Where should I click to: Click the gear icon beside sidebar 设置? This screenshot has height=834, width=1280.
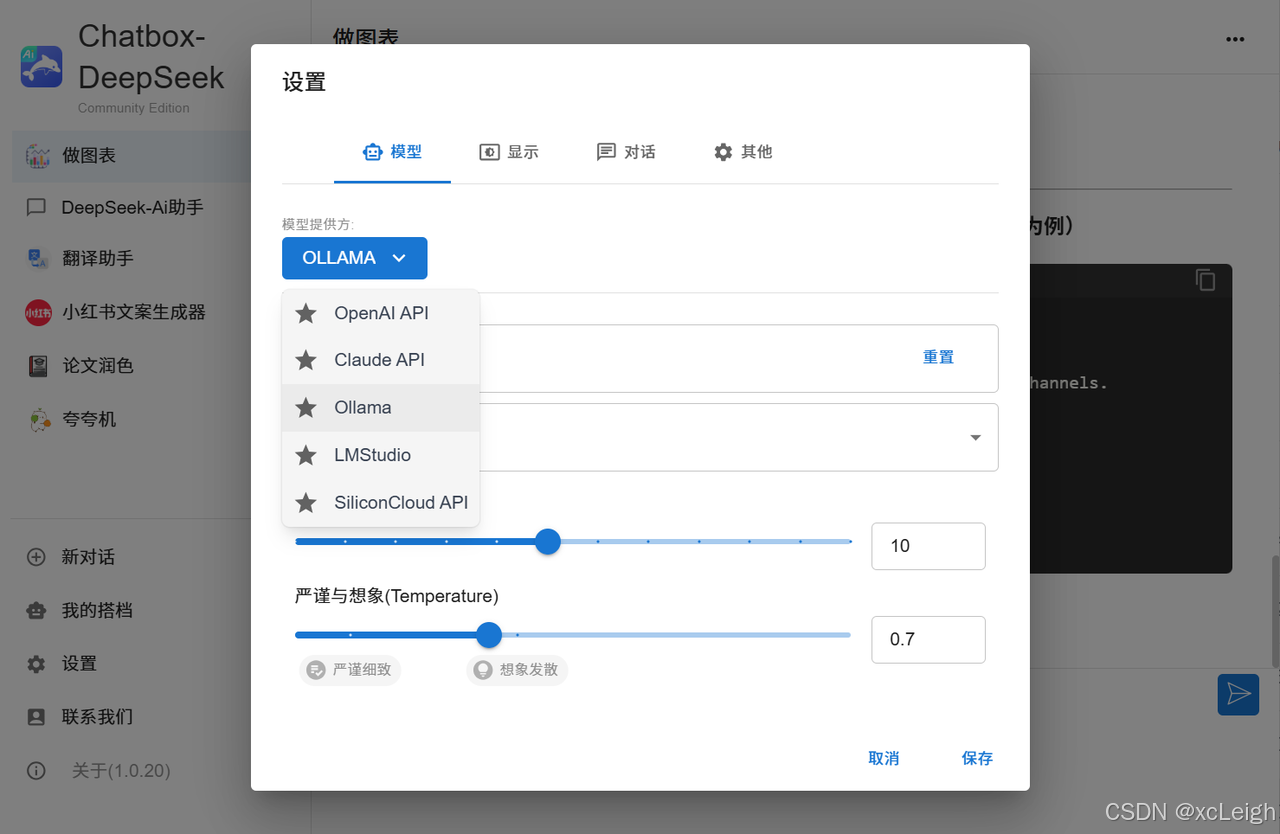(36, 664)
